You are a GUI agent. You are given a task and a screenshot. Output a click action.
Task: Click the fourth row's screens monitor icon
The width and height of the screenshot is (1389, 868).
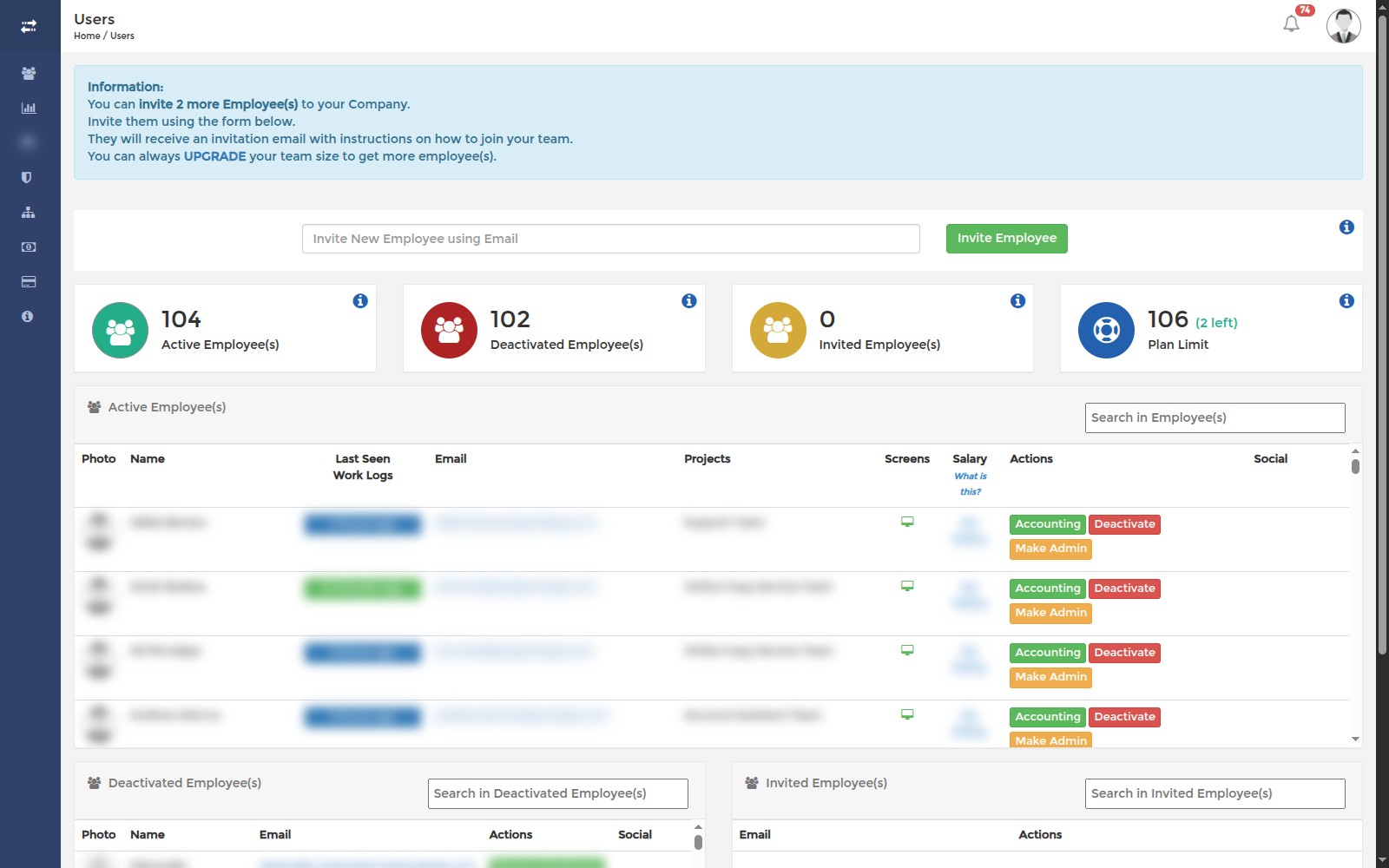click(907, 714)
